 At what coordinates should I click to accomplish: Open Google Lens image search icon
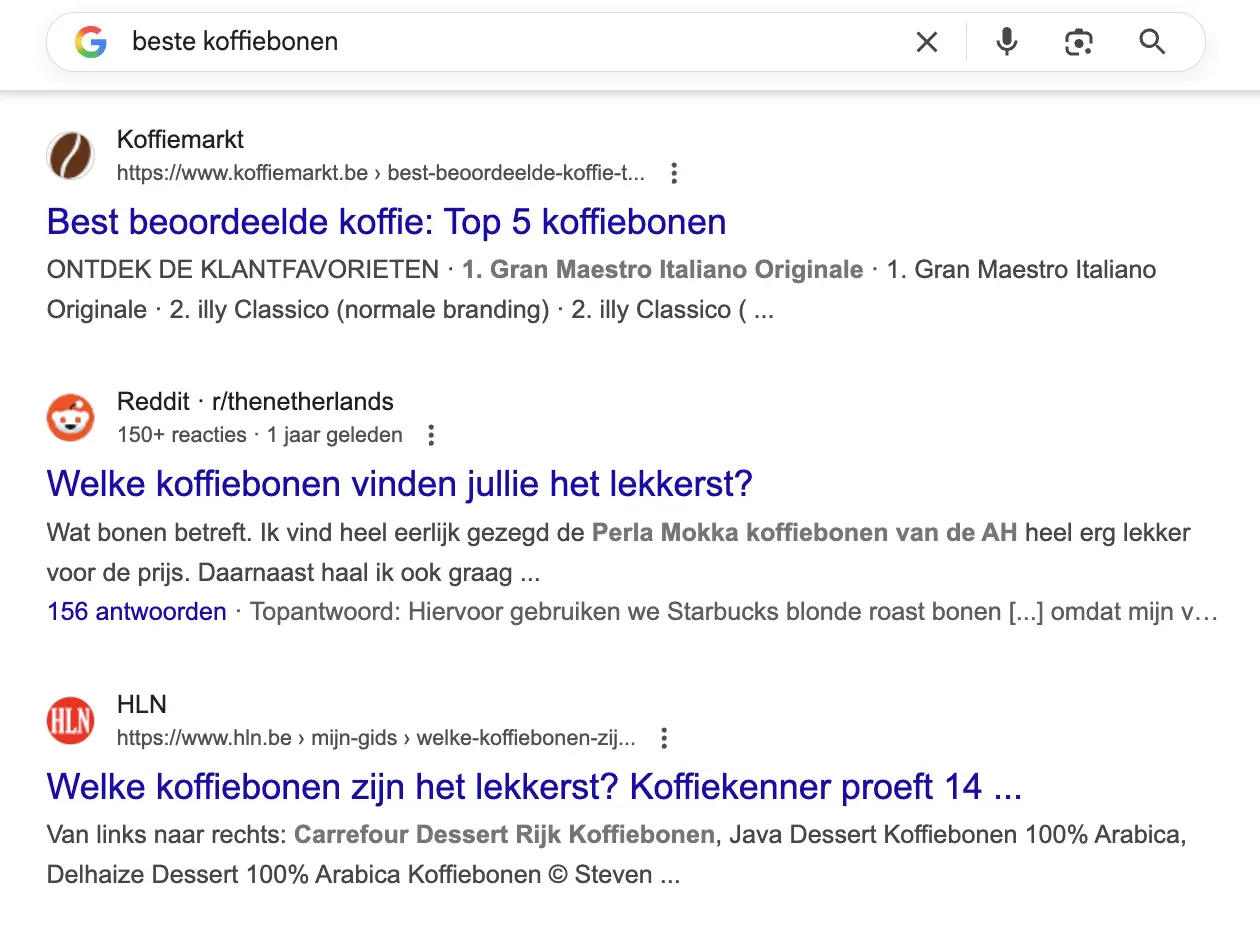click(1079, 42)
